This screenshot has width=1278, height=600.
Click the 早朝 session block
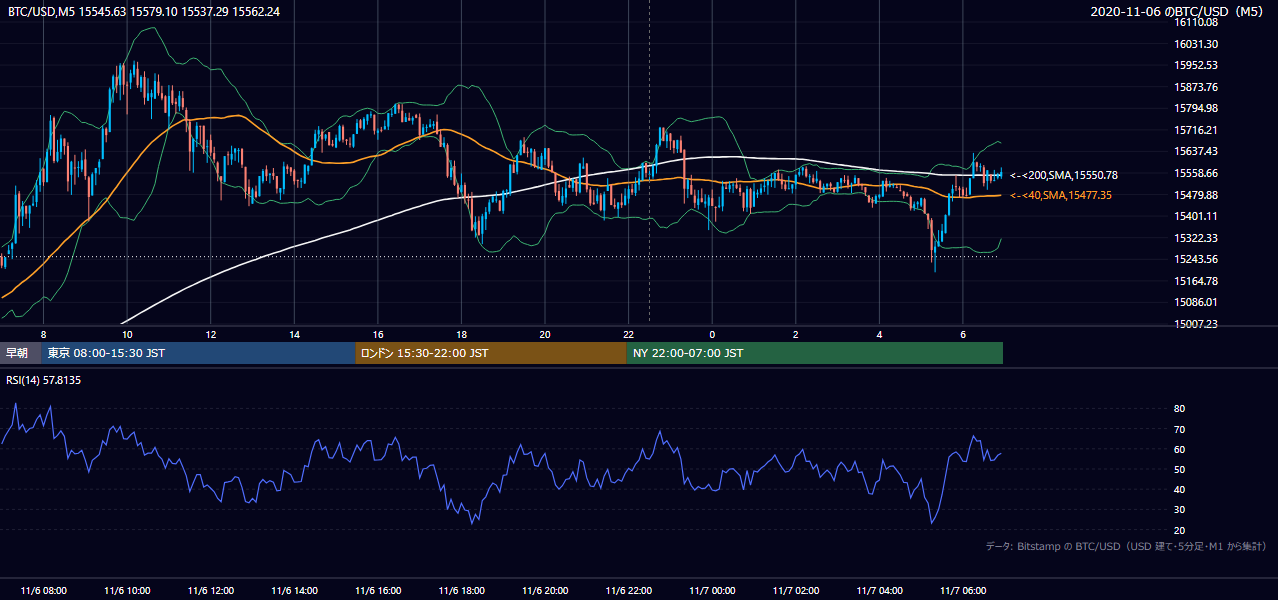coord(20,353)
